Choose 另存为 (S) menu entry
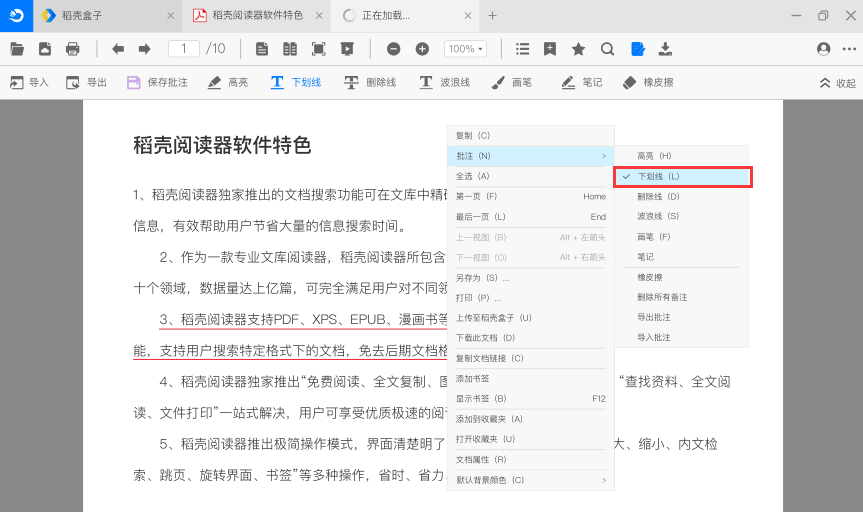Screen dimensions: 863x512 [531, 278]
